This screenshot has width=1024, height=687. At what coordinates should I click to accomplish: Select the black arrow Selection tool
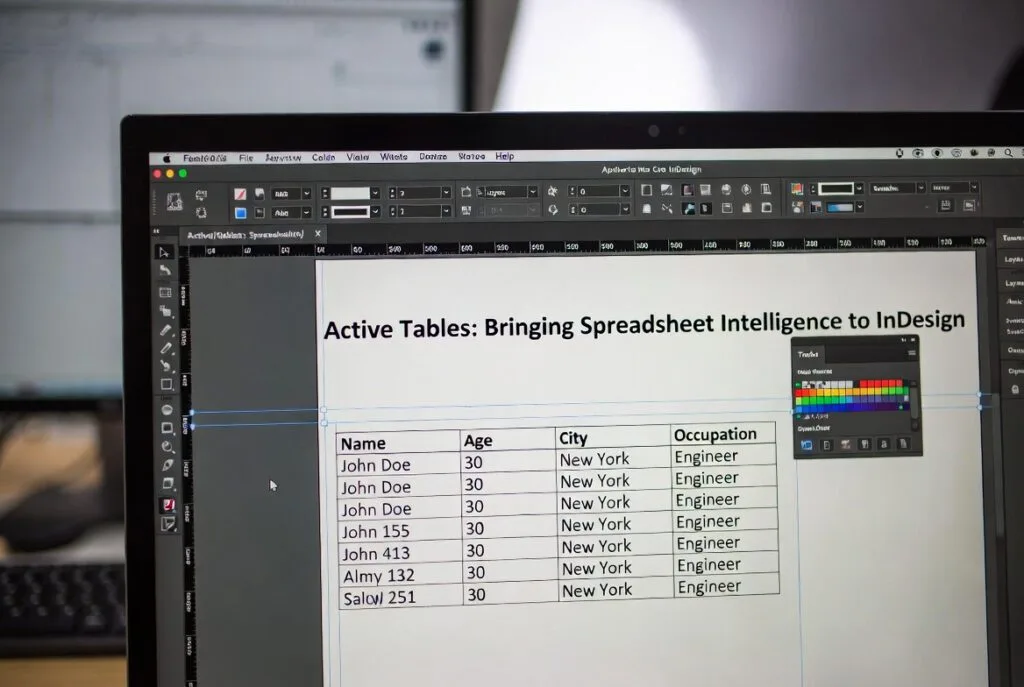[164, 252]
